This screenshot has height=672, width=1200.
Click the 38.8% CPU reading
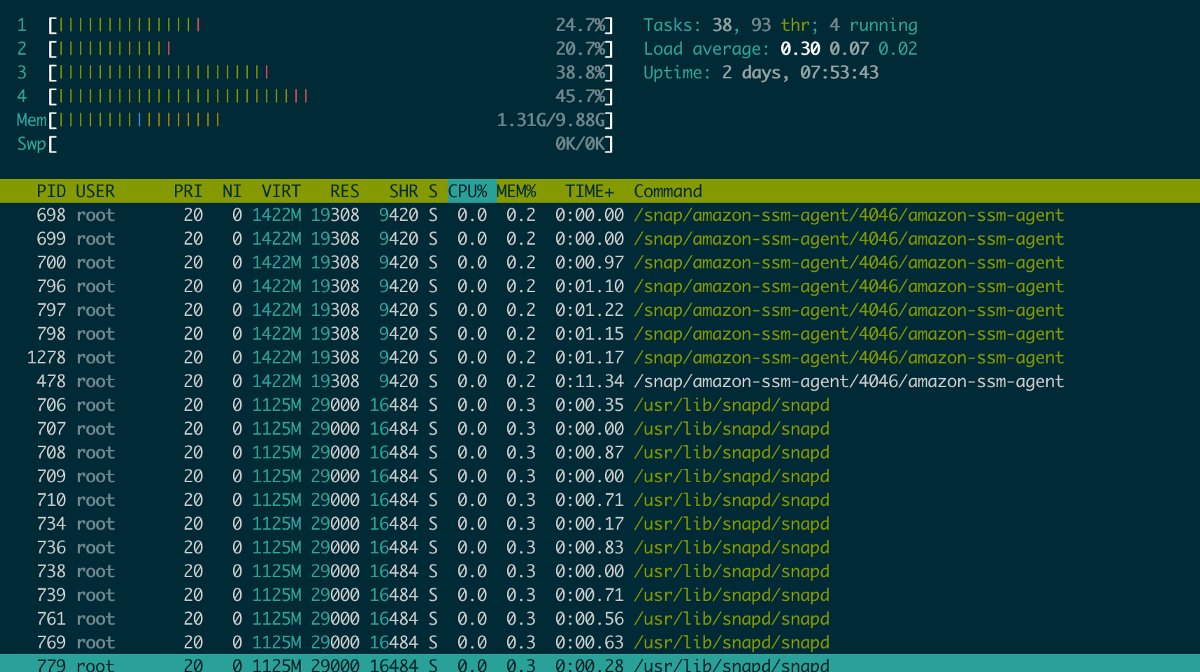point(581,72)
